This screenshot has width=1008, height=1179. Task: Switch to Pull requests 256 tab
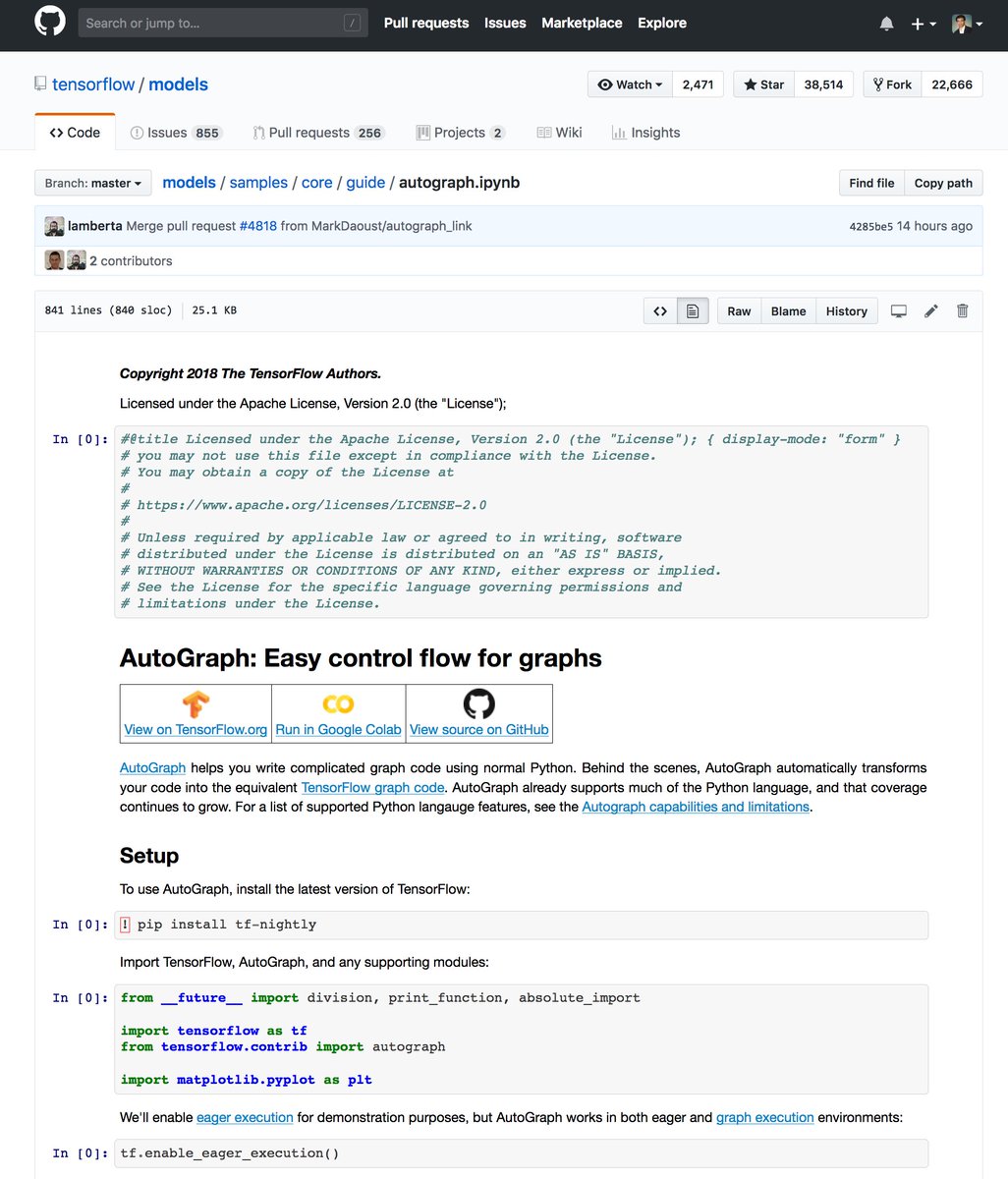[x=318, y=133]
